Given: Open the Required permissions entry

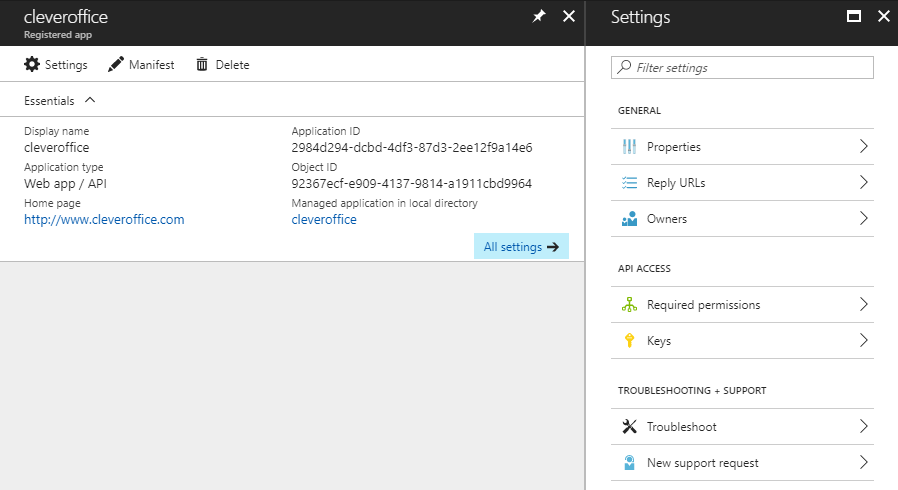Looking at the screenshot, I should point(742,305).
